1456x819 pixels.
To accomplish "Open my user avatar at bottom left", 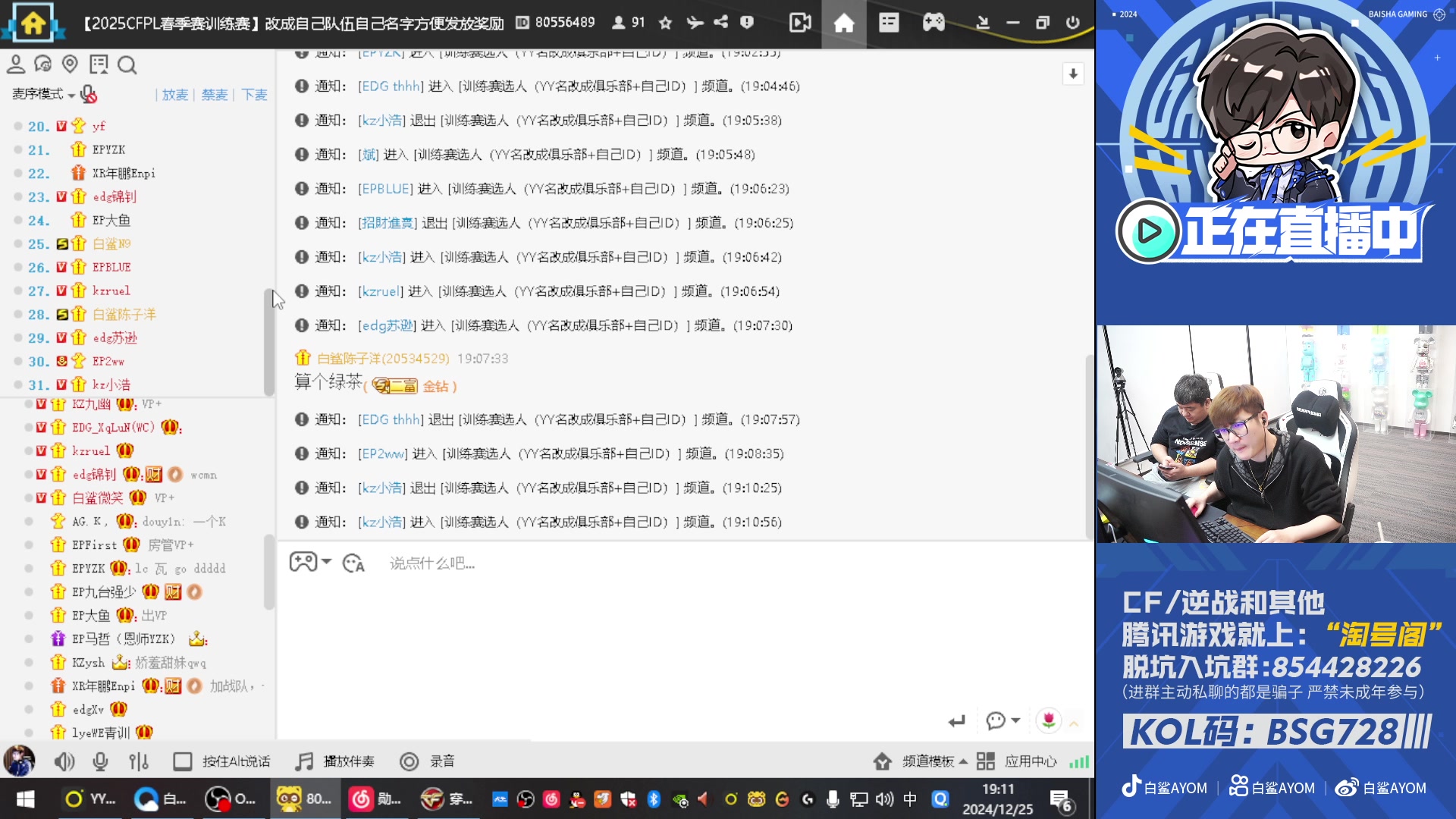I will click(19, 761).
